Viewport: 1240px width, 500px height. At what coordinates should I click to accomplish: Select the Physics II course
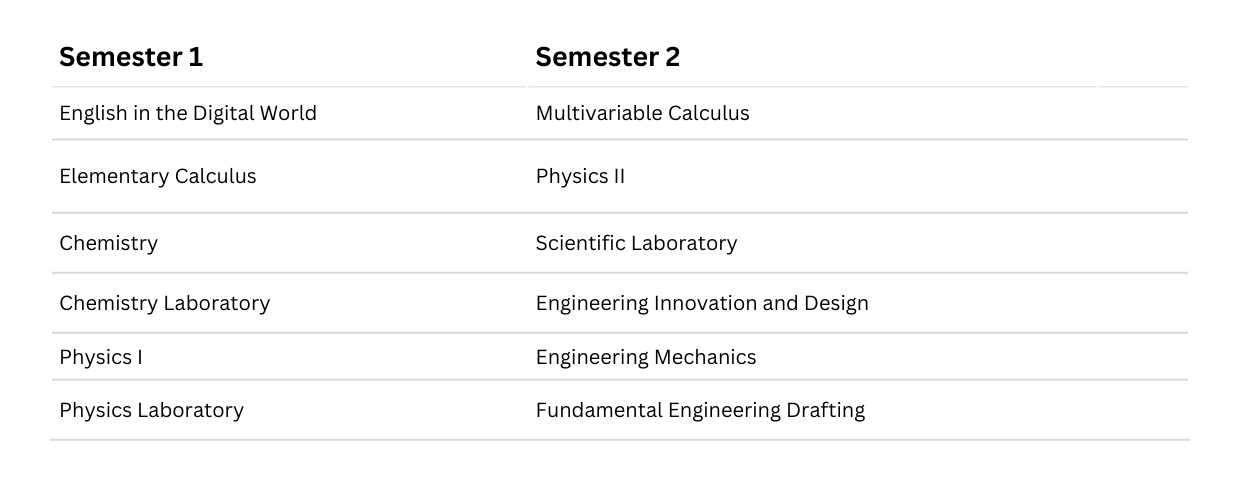(581, 176)
